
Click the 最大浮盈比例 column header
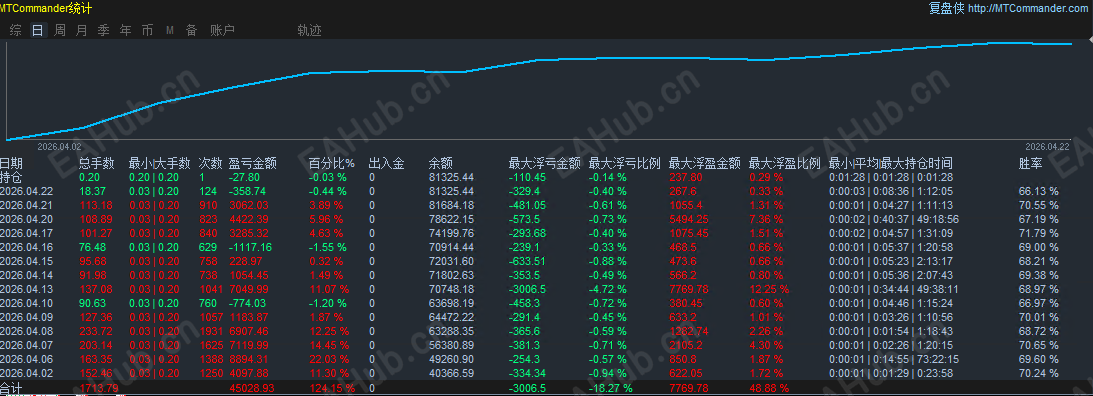click(785, 163)
